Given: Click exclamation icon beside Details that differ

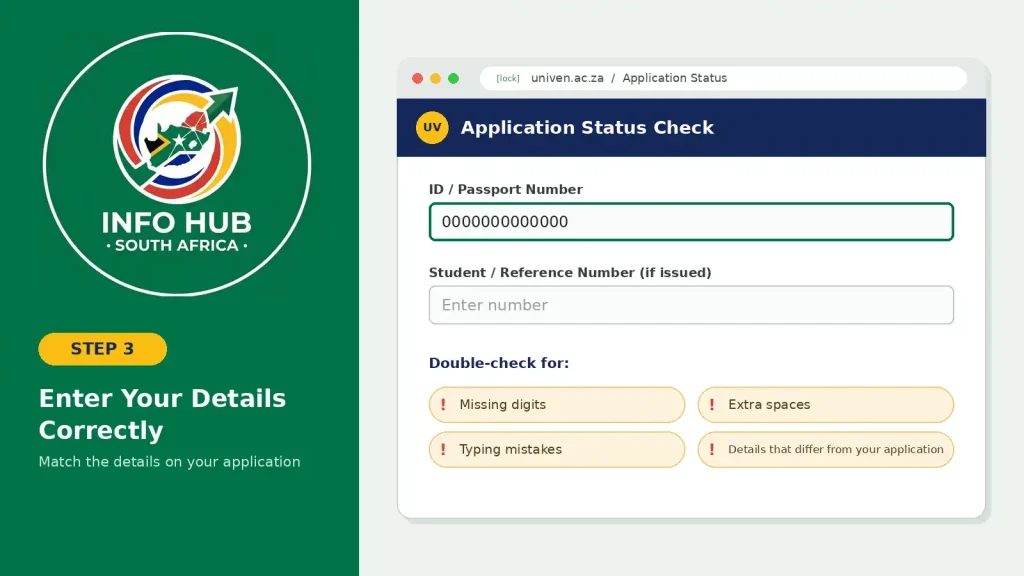Looking at the screenshot, I should [712, 449].
